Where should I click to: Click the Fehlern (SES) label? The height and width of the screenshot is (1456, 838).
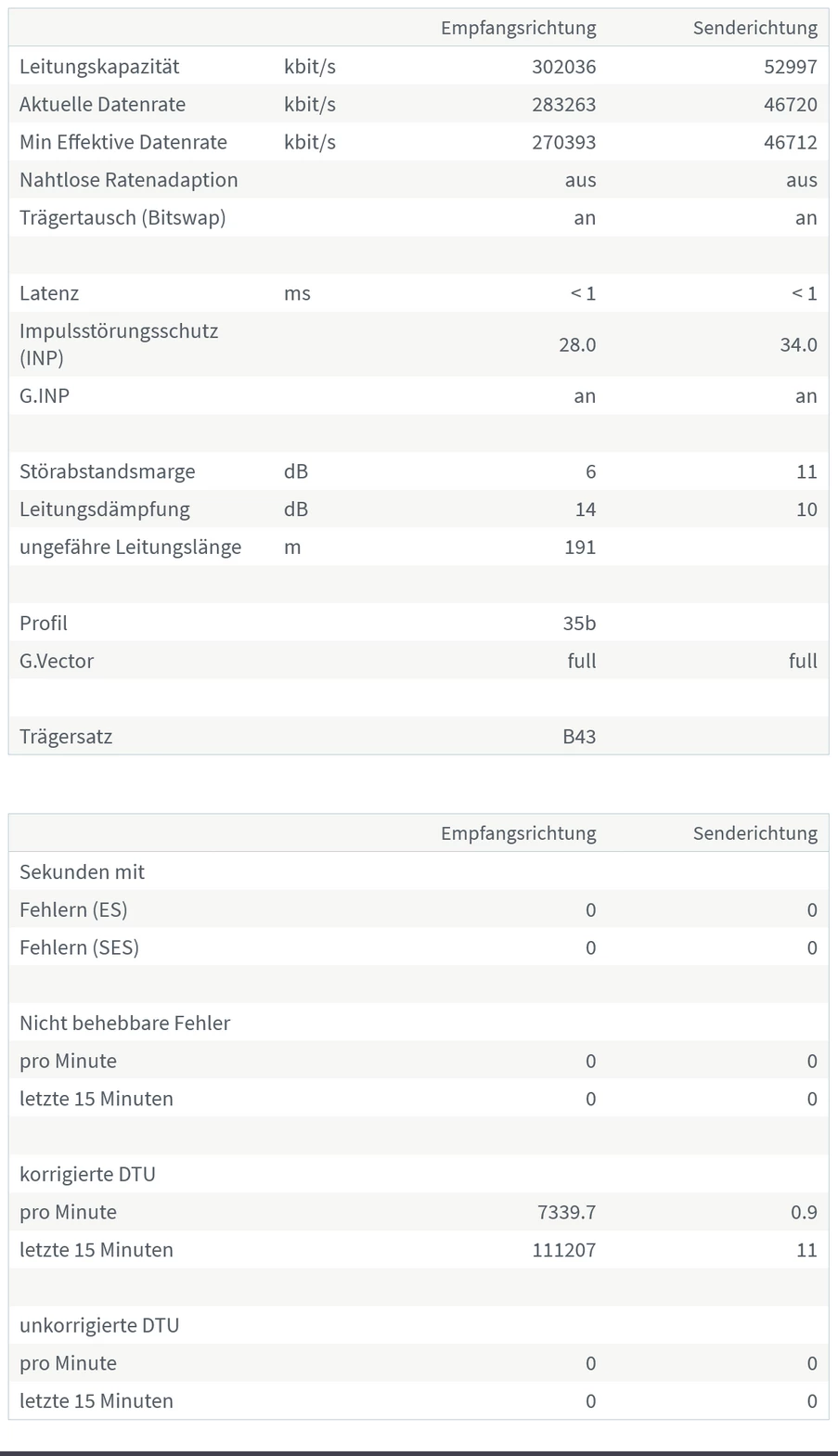coord(79,948)
